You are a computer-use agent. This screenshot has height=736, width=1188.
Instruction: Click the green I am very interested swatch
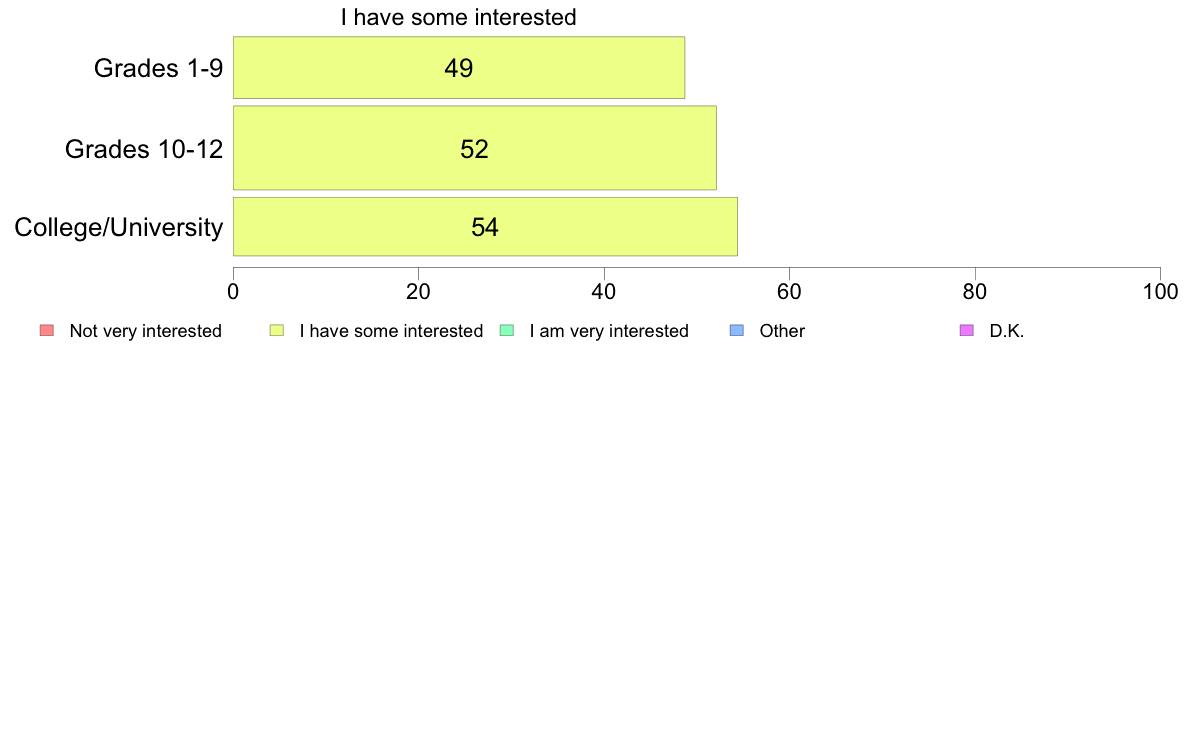507,330
